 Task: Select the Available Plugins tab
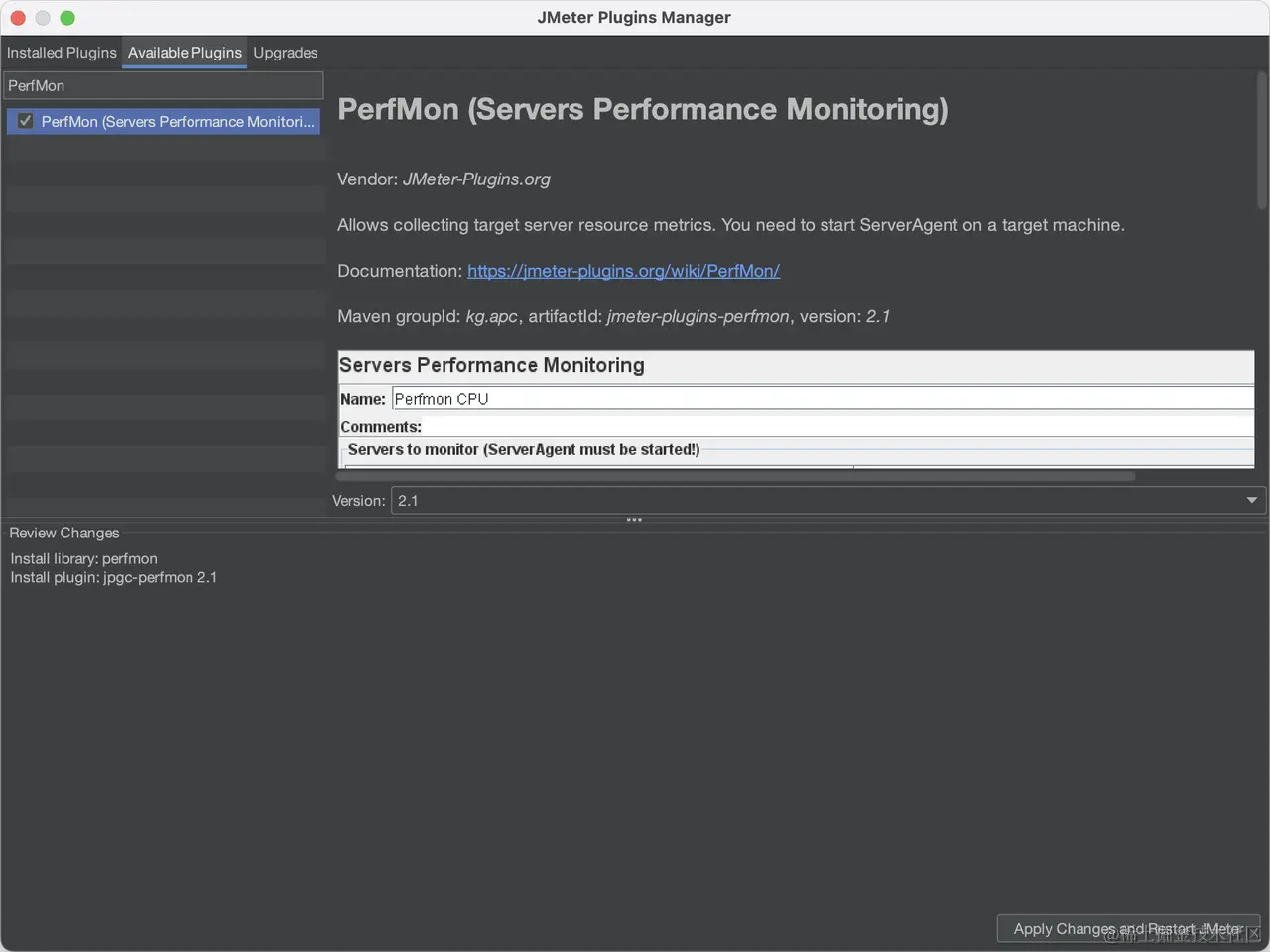tap(185, 53)
